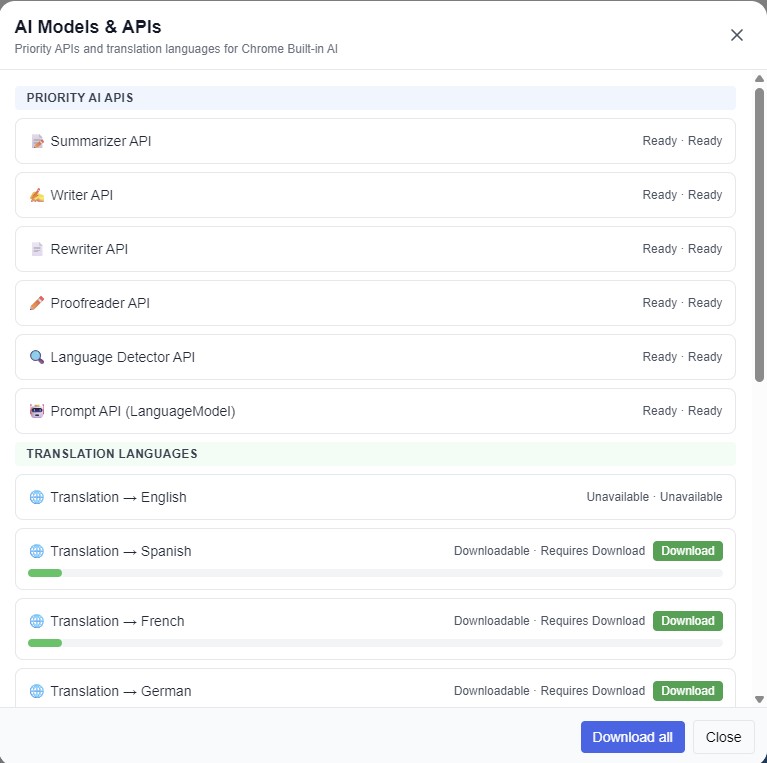The width and height of the screenshot is (767, 763).
Task: Click Ready · Ready status of Summarizer API
Action: click(682, 141)
